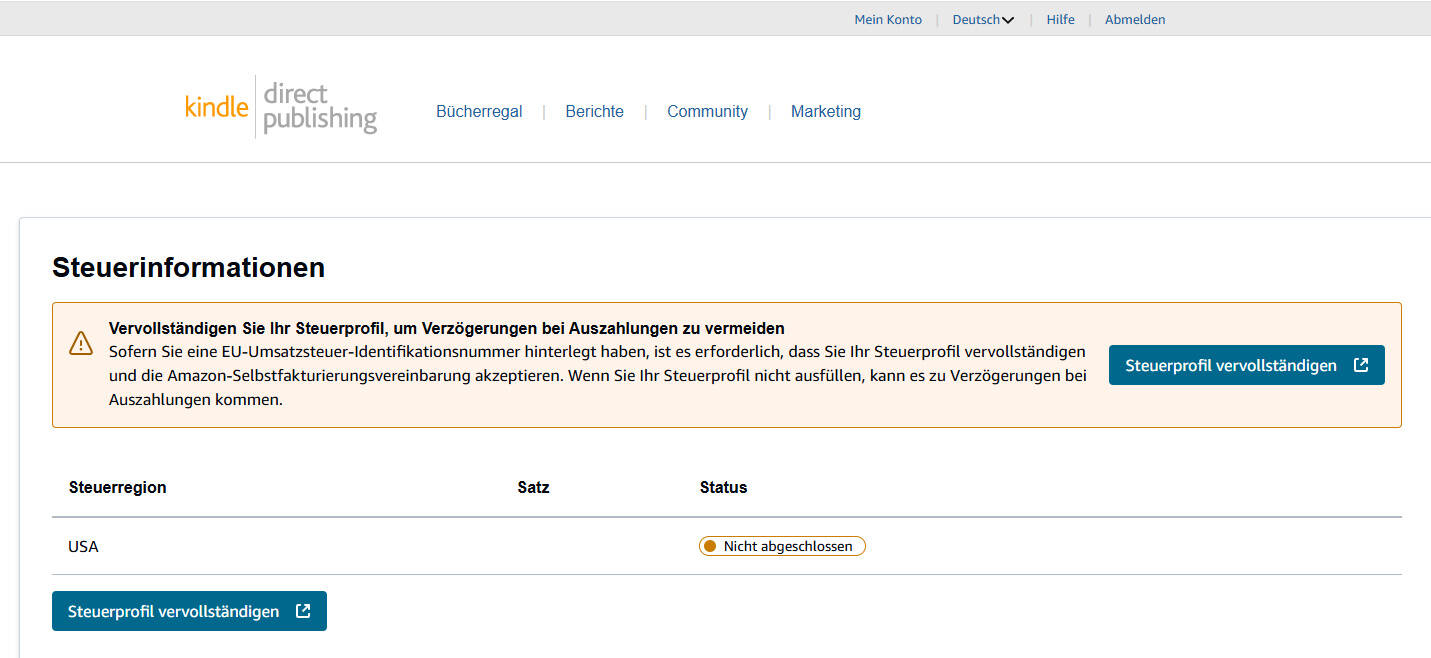The image size is (1431, 658).
Task: Click the bold alert headline about Steuerprofil
Action: pyautogui.click(x=446, y=328)
